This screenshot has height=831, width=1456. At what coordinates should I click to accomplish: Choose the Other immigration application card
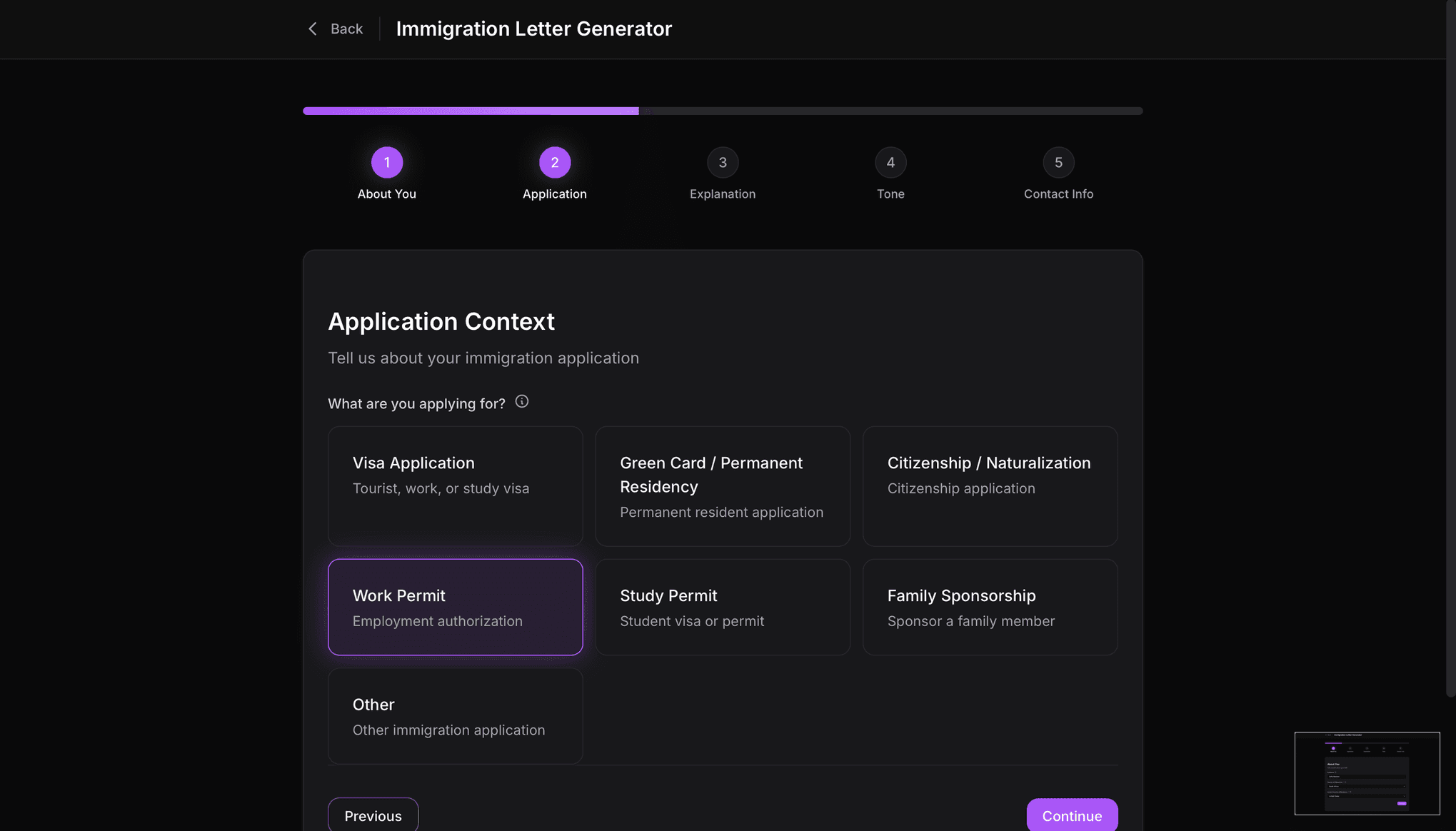point(456,716)
